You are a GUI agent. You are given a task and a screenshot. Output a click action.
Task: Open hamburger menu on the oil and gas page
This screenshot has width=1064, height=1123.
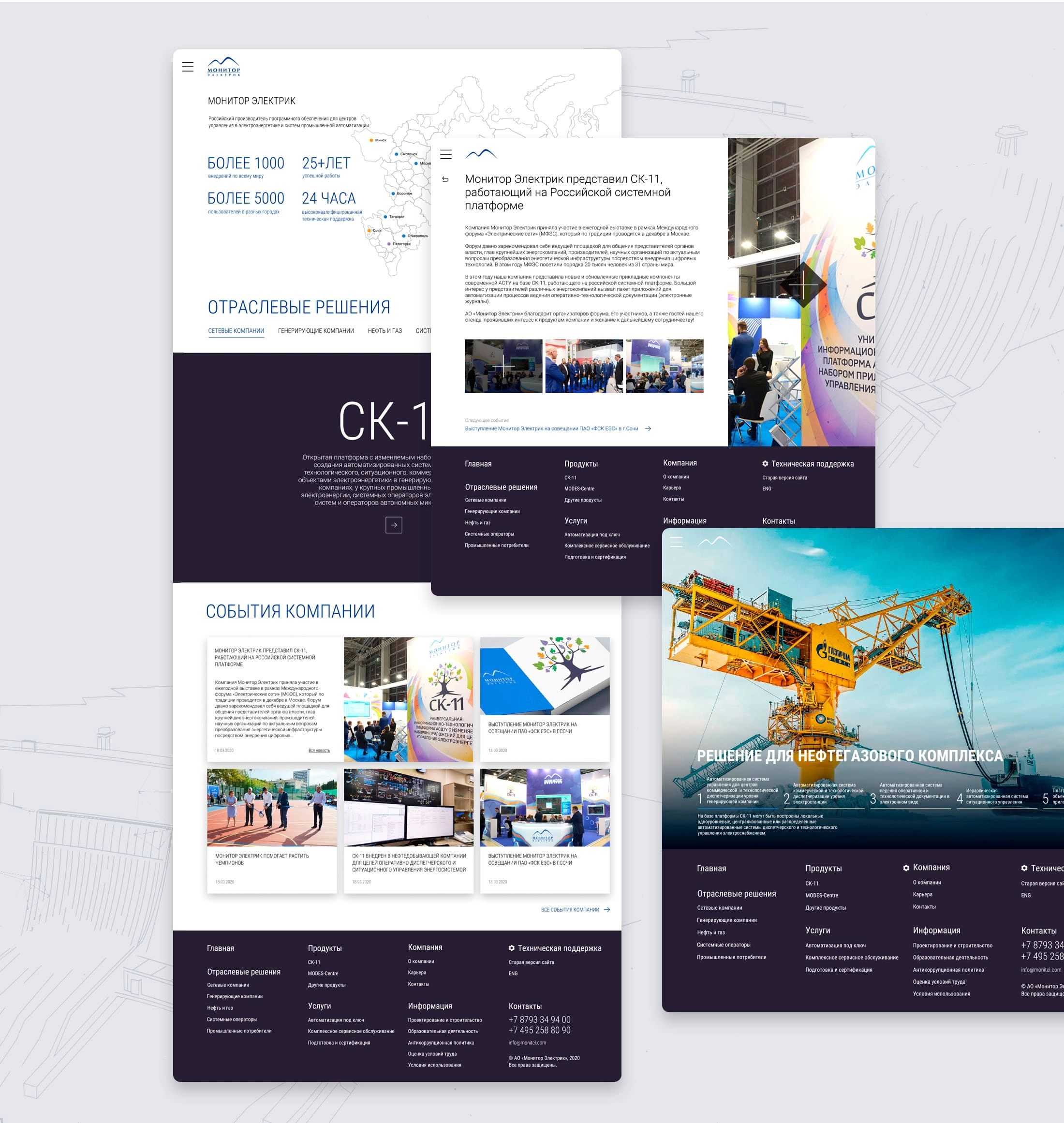(x=676, y=542)
